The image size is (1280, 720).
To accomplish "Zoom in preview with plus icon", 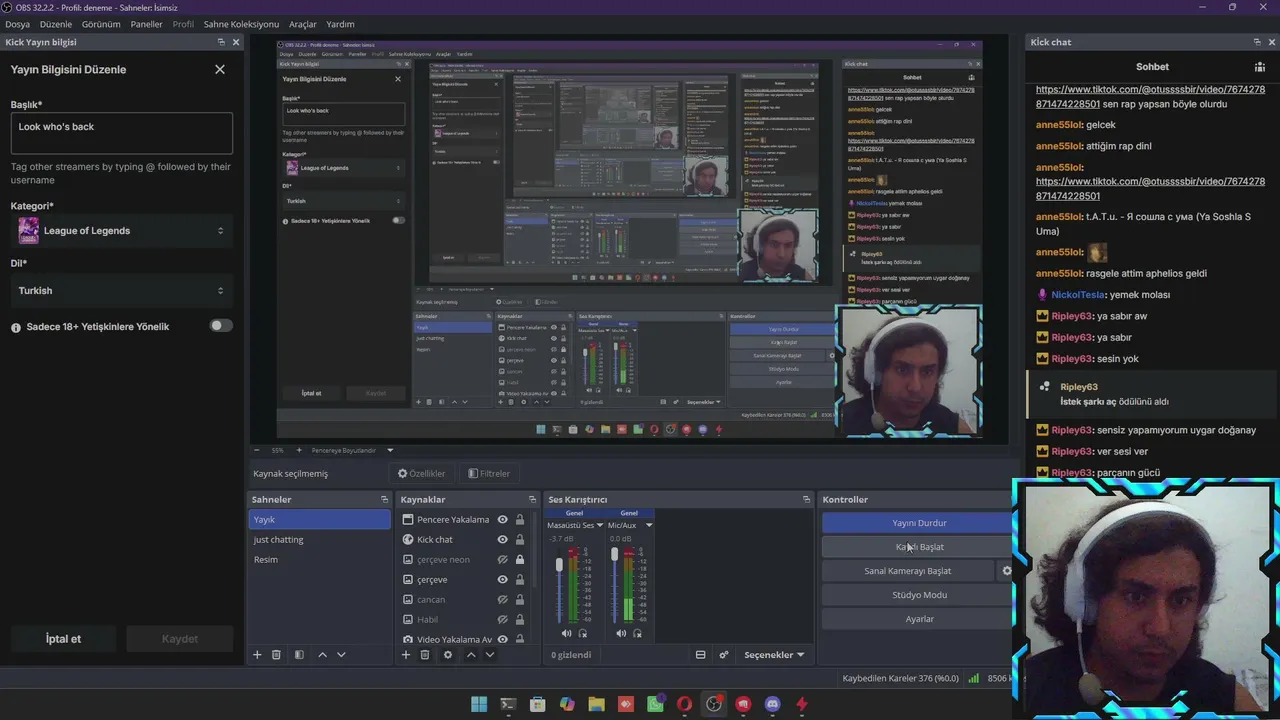I will coord(299,450).
